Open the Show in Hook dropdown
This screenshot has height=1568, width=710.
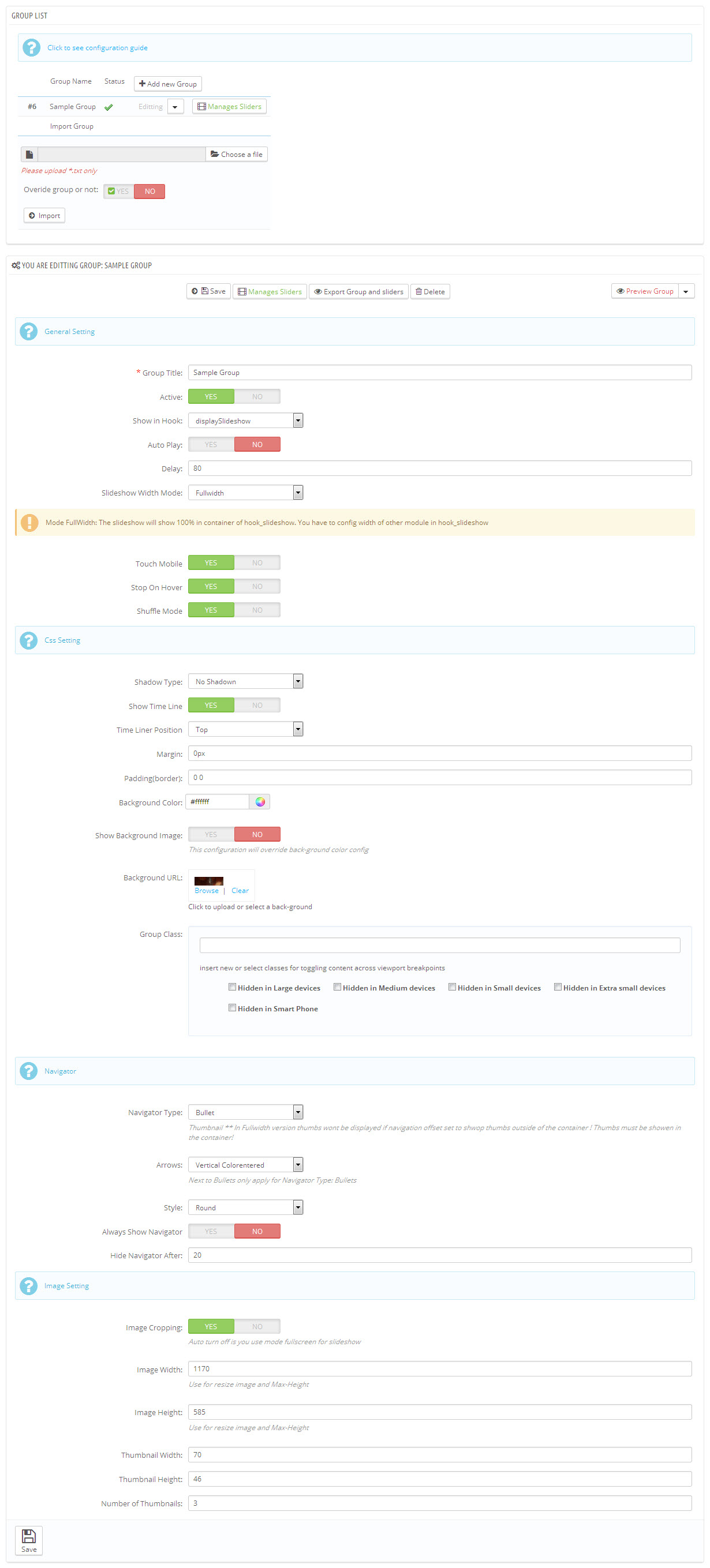(245, 421)
